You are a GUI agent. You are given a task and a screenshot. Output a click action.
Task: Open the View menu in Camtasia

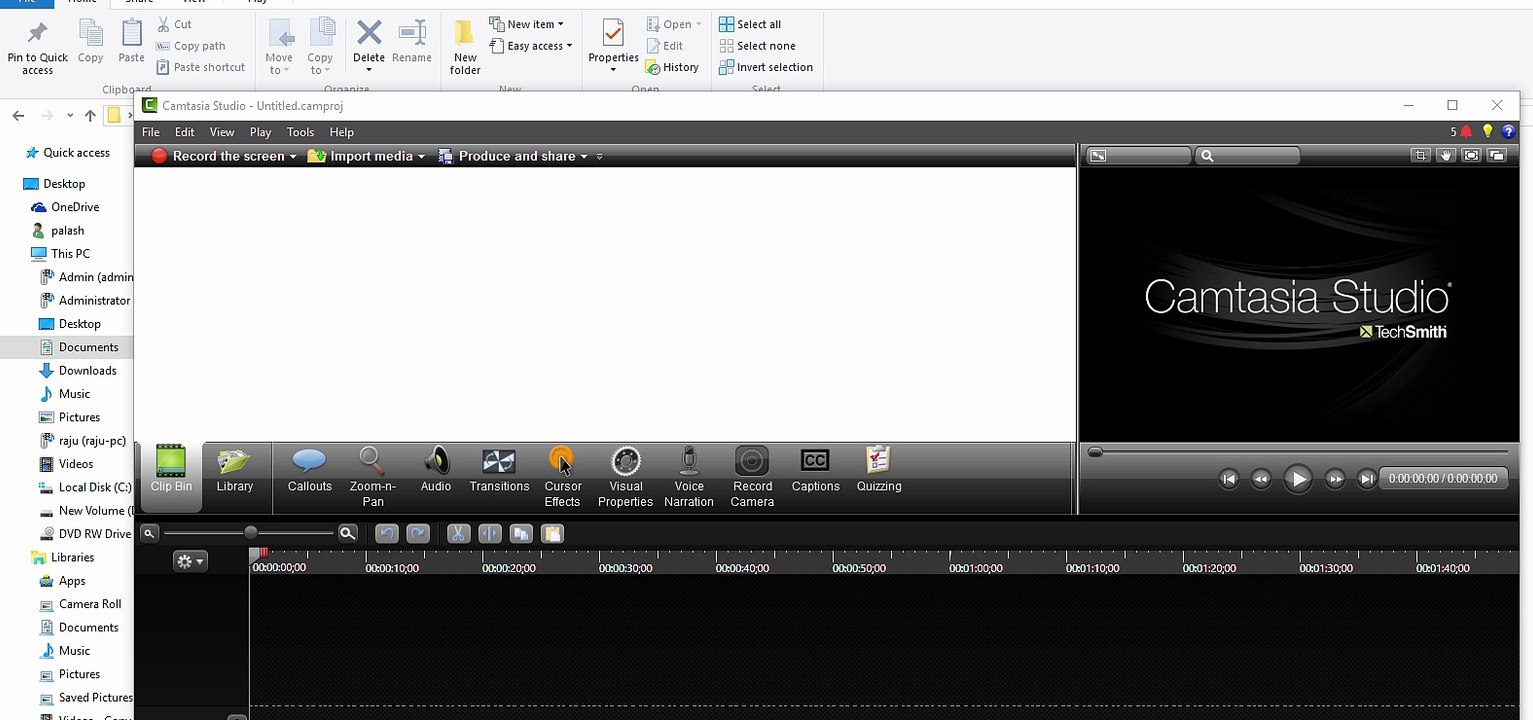point(222,132)
